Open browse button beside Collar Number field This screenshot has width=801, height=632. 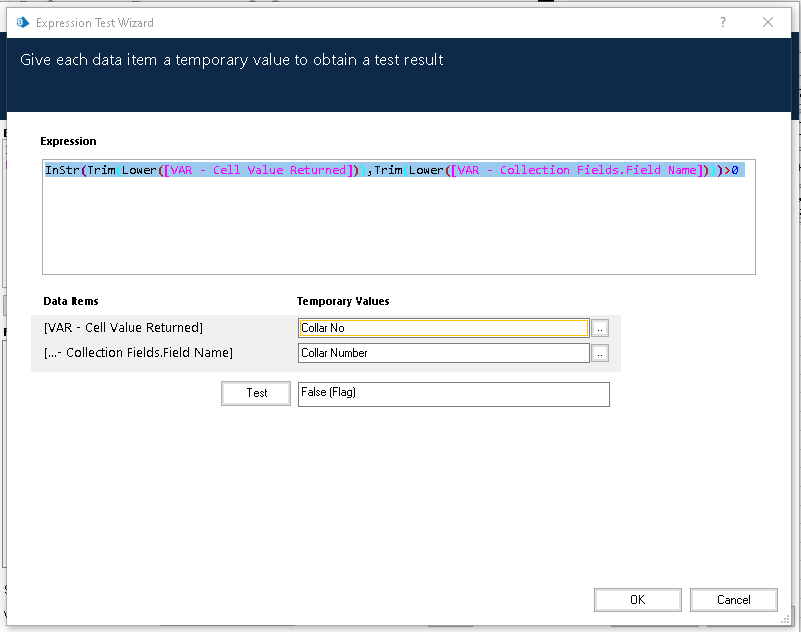click(600, 353)
